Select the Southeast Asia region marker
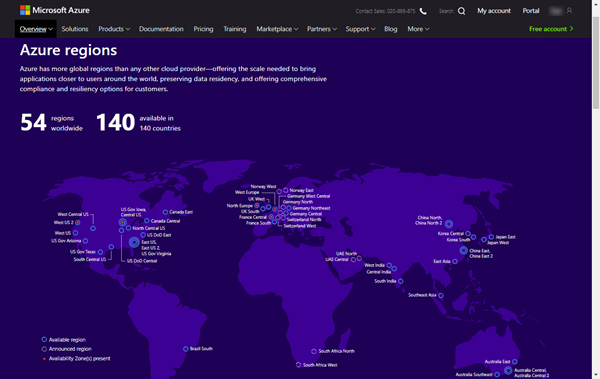The height and width of the screenshot is (379, 600). (x=441, y=295)
